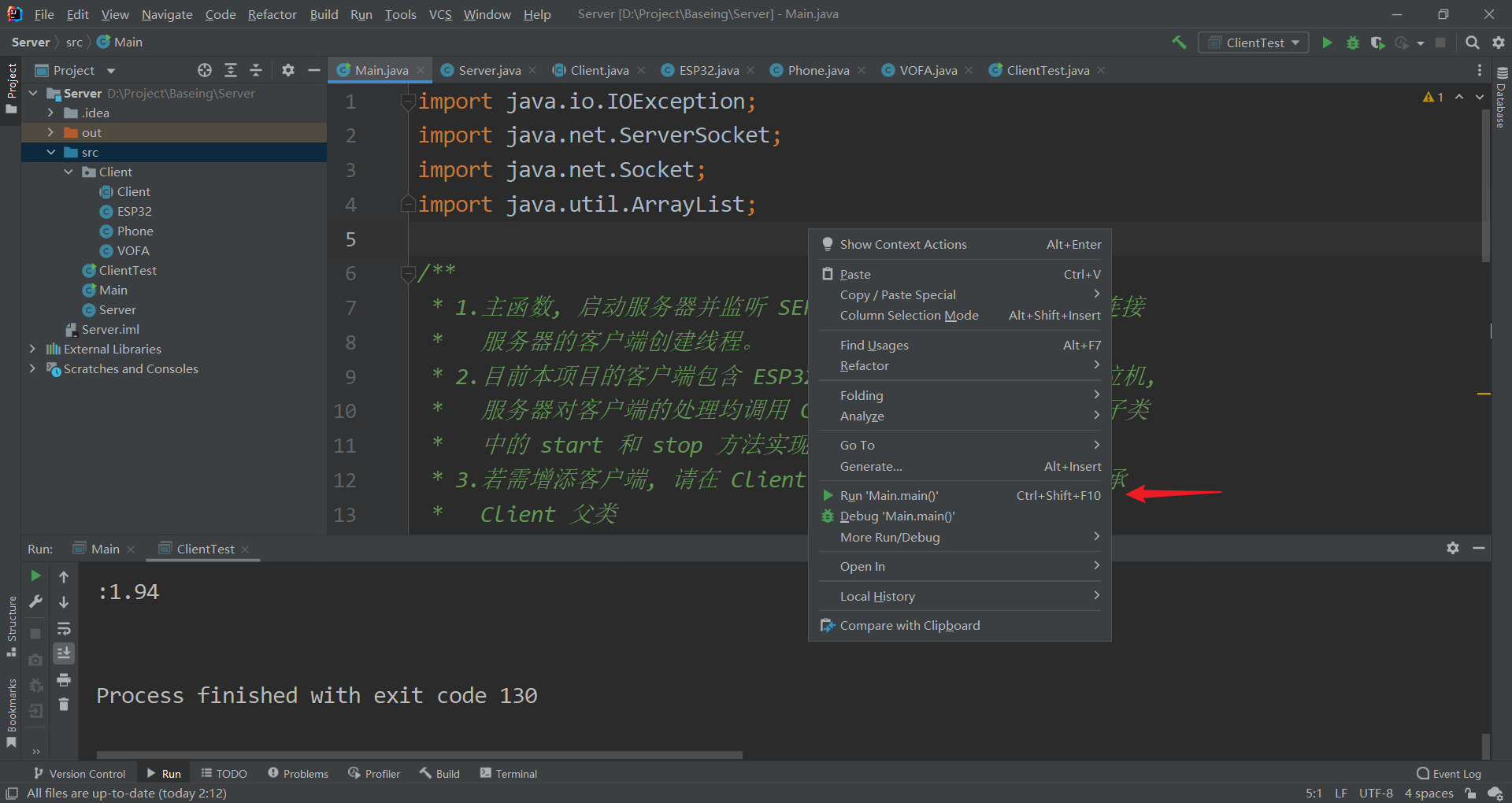Click the soft-wrap console output icon
Viewport: 1512px width, 803px height.
tap(64, 628)
